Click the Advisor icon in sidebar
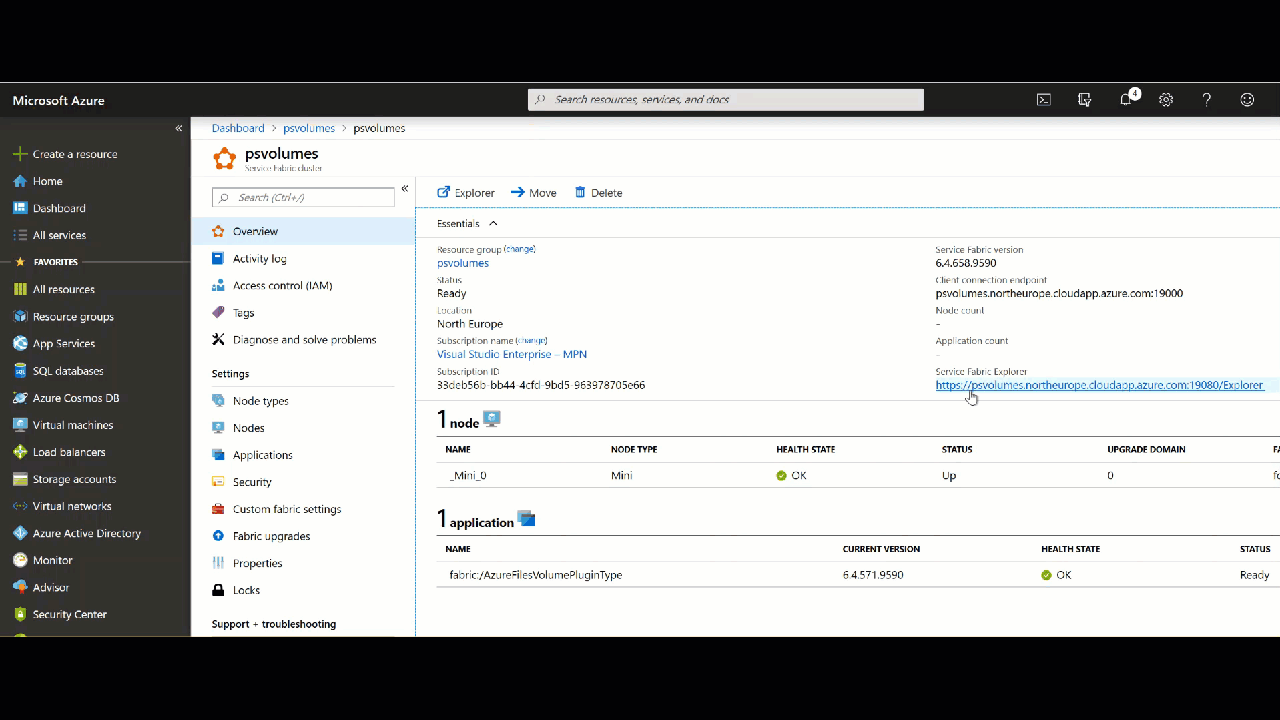 [20, 587]
